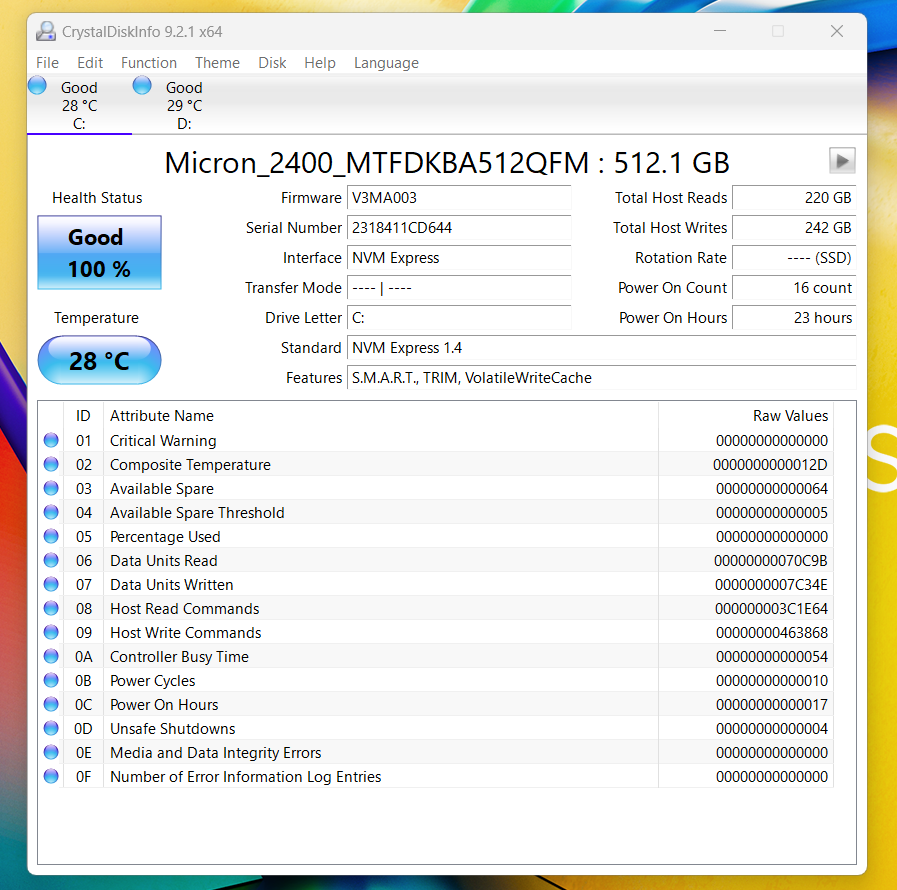
Task: Click status orb for Unsafe Shutdowns row
Action: [x=51, y=728]
